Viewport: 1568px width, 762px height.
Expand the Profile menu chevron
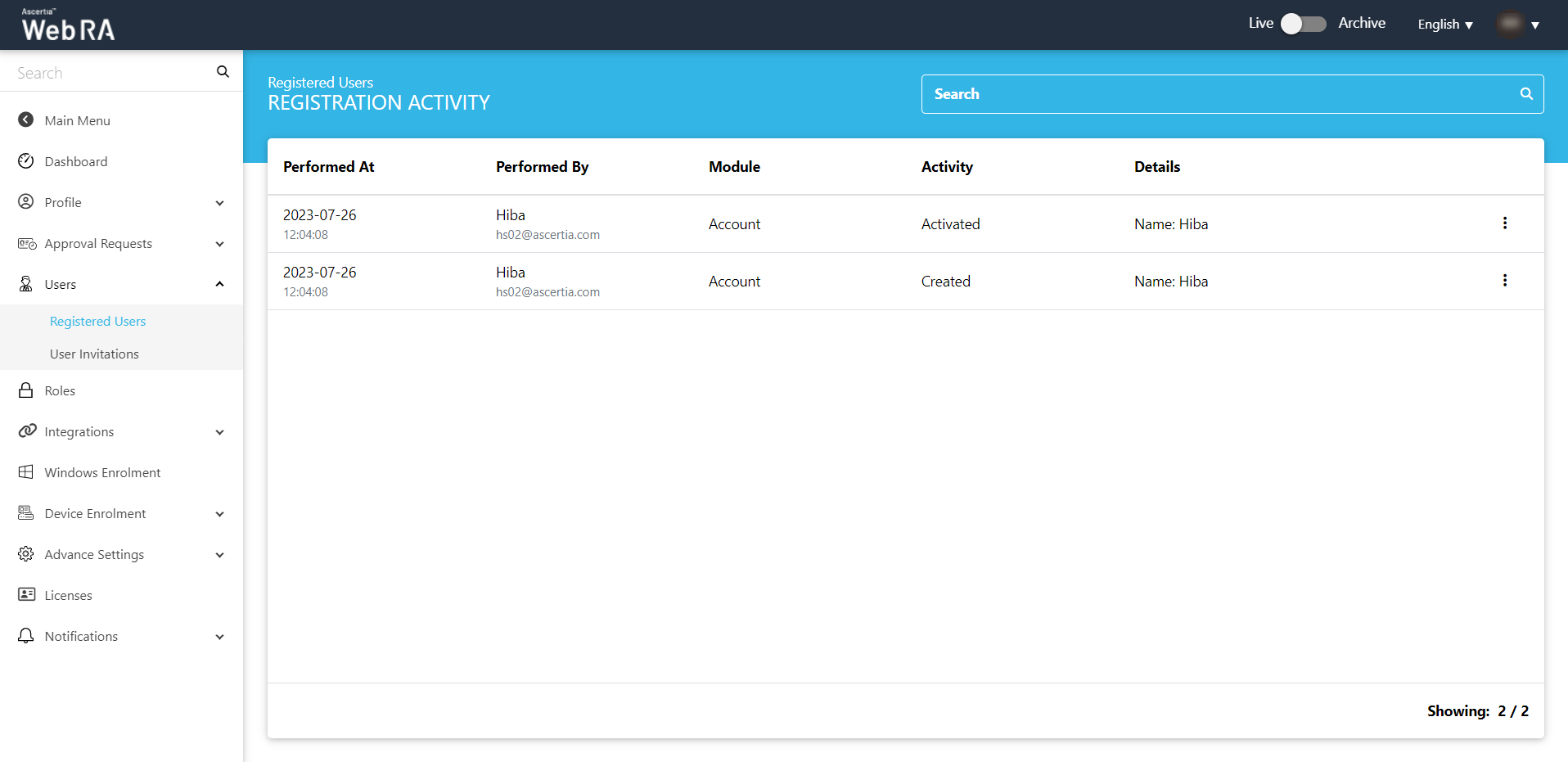[219, 203]
